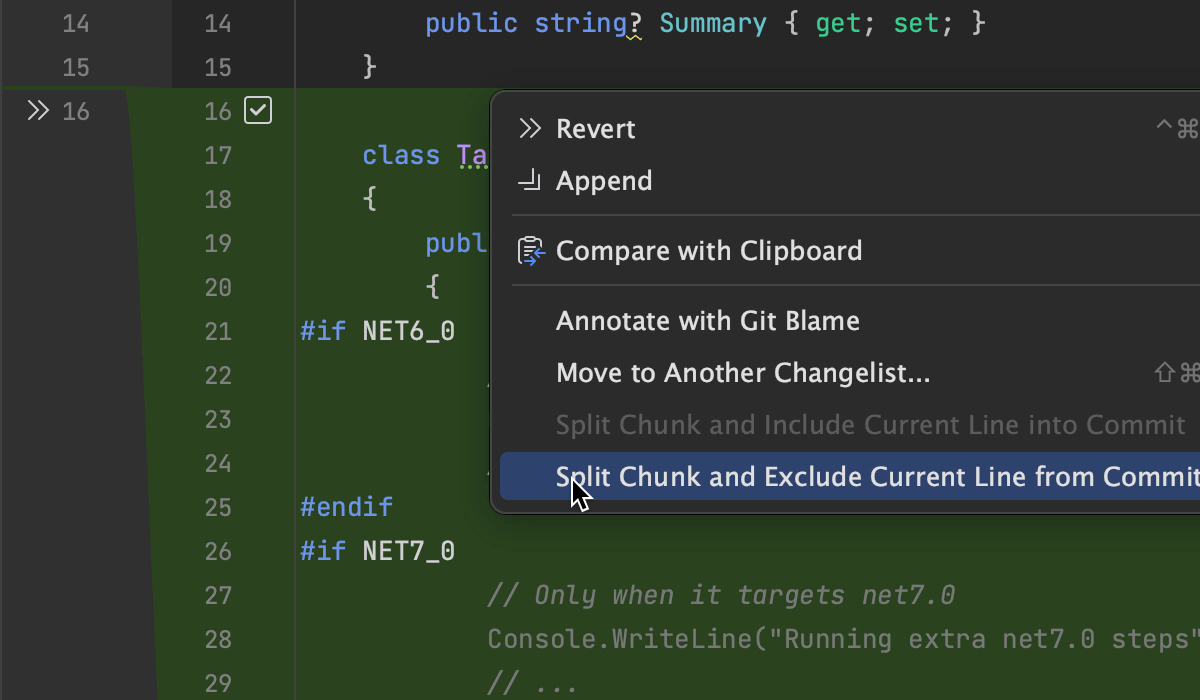Click the Compare with Clipboard icon

(530, 251)
